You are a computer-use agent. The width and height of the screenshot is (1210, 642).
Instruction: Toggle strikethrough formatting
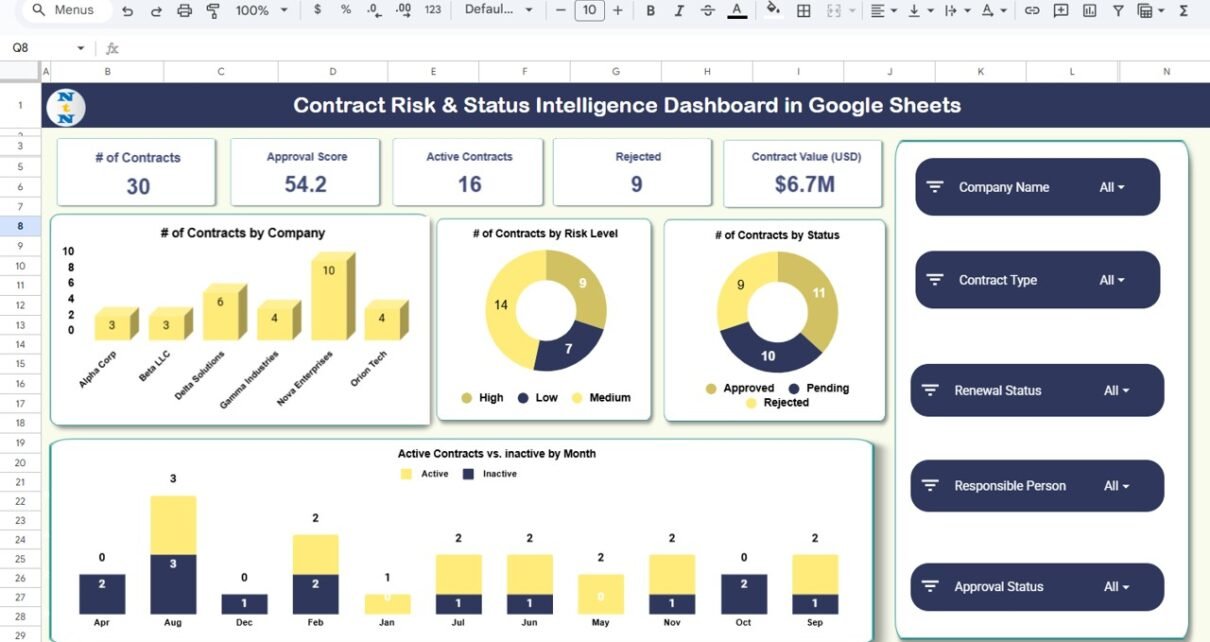(708, 11)
